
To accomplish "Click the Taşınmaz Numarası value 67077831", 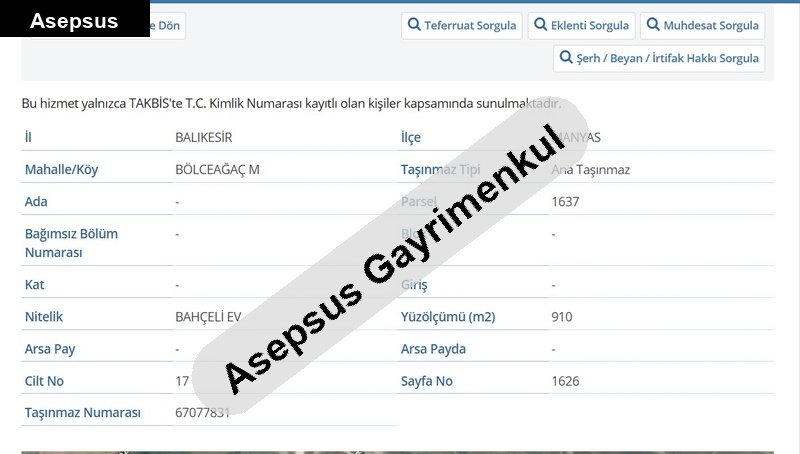I will click(202, 412).
